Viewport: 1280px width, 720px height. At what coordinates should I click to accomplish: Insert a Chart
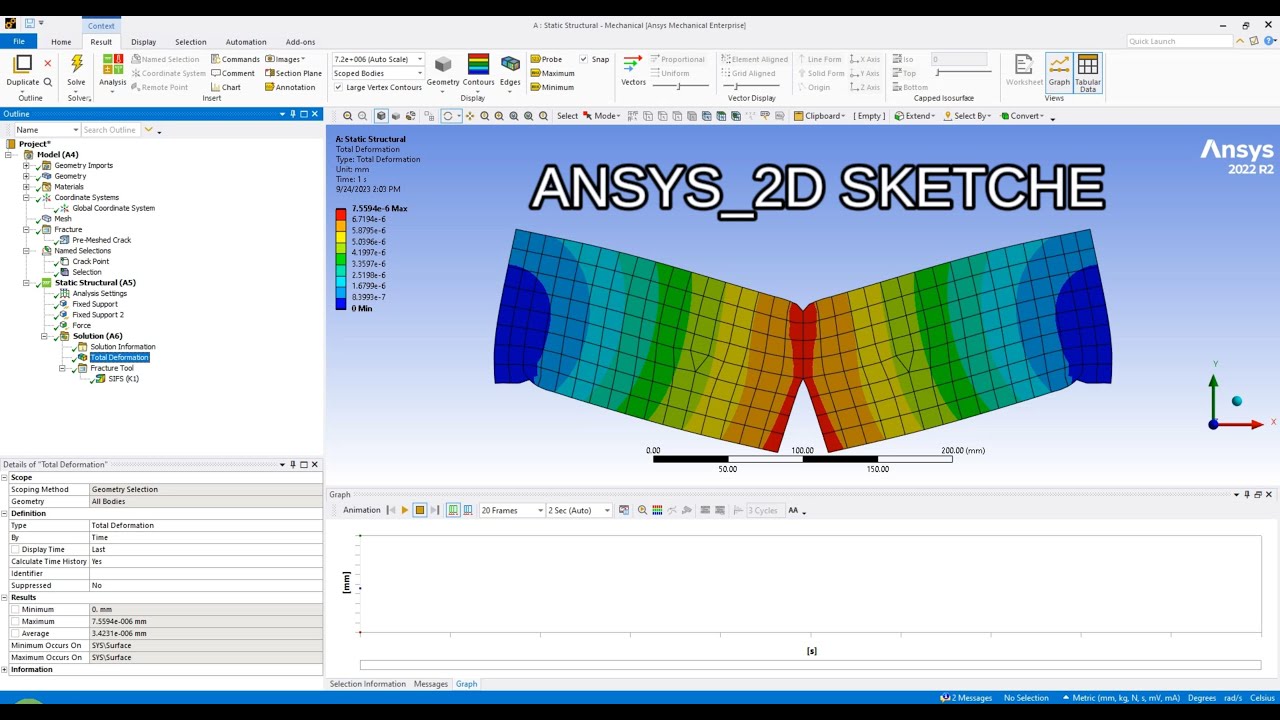[226, 87]
